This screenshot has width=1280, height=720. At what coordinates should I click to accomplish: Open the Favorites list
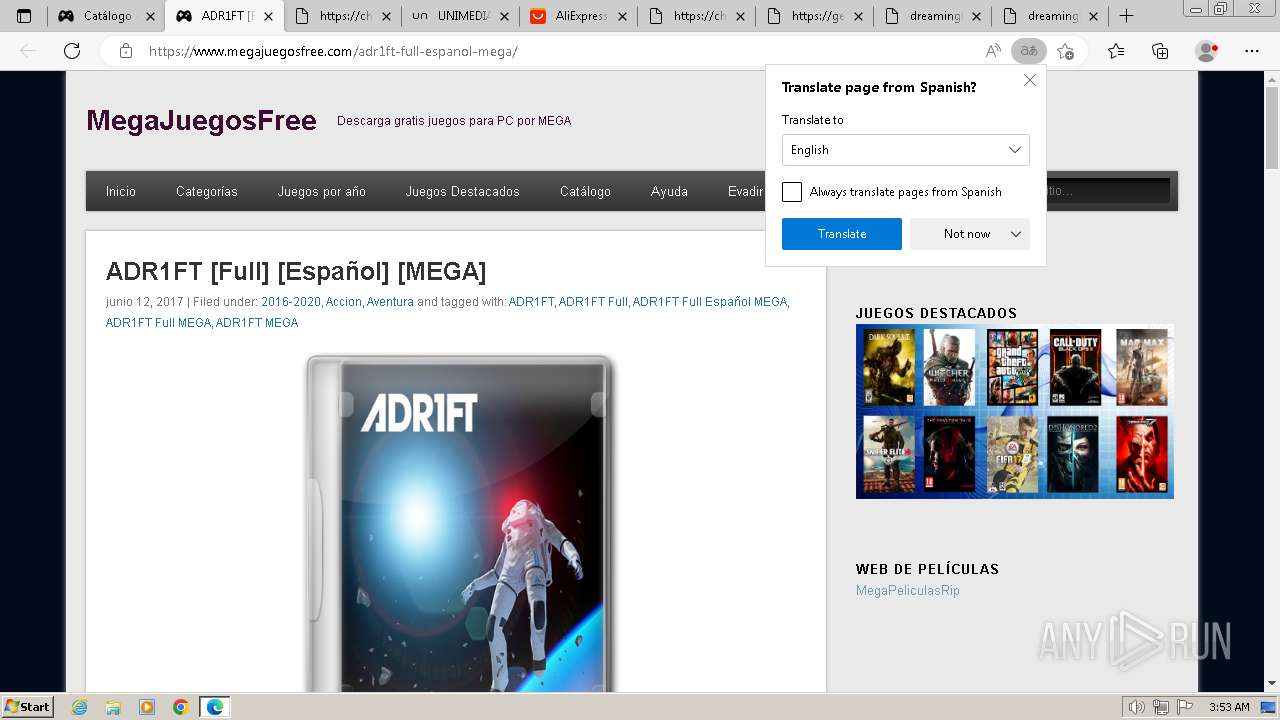[x=1116, y=51]
